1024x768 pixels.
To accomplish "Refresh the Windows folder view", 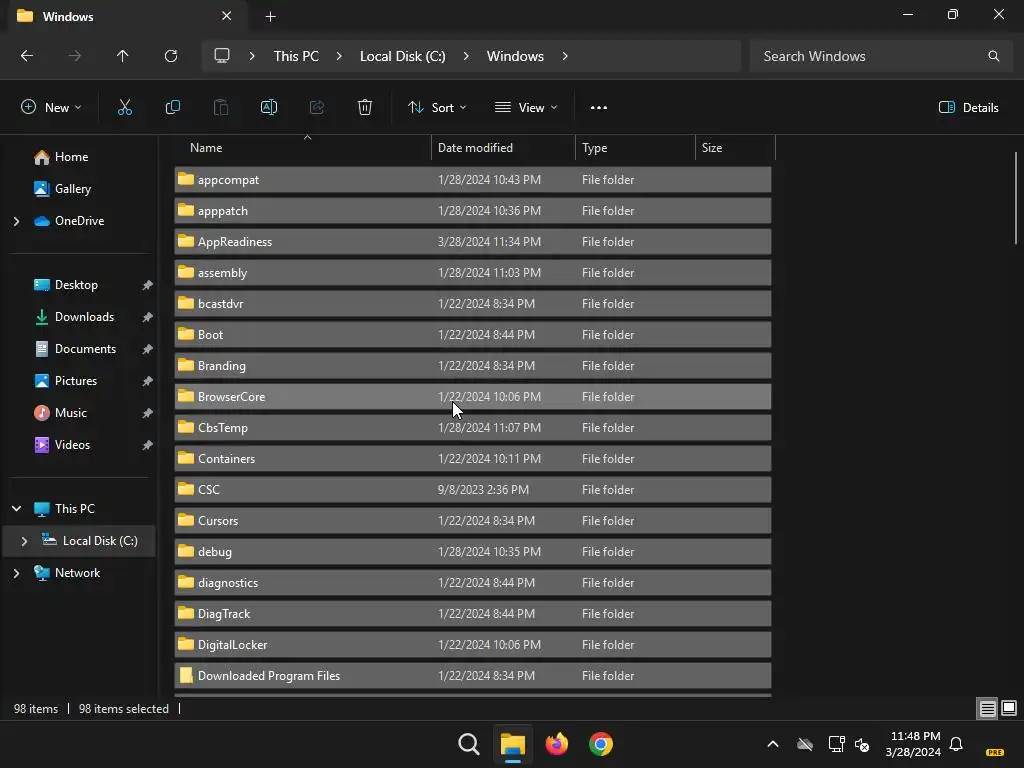I will (x=171, y=56).
